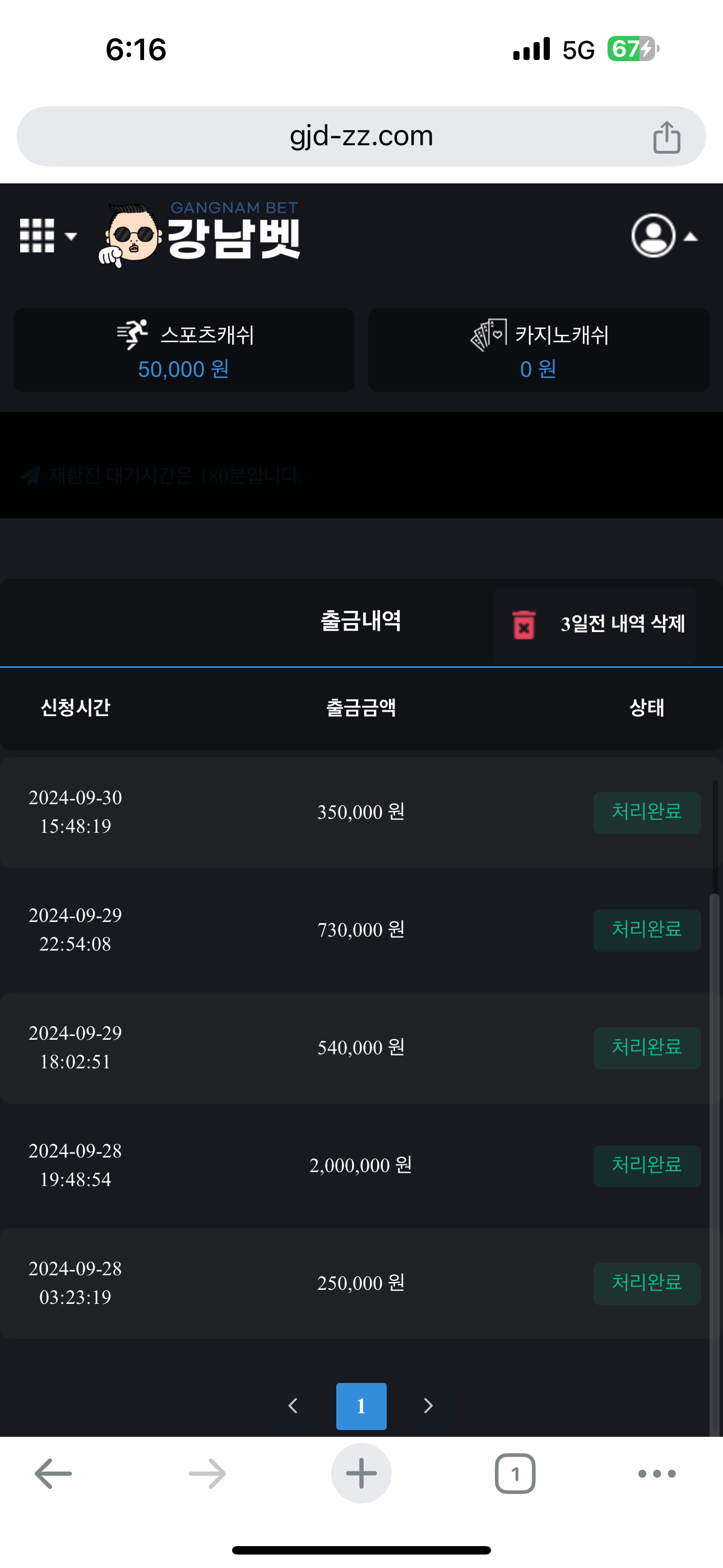Click the Gangnam Bet logo
This screenshot has width=723, height=1568.
pos(200,234)
